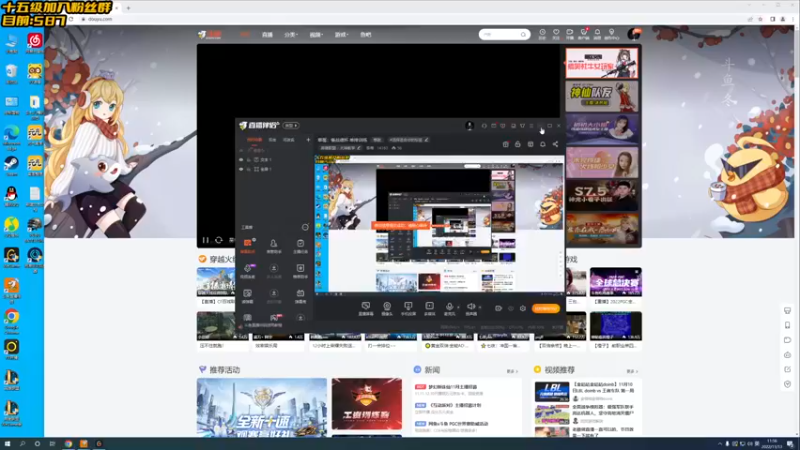Open the 全新十速 recommended activity banner
Screen dimensions: 800x450
coord(262,407)
